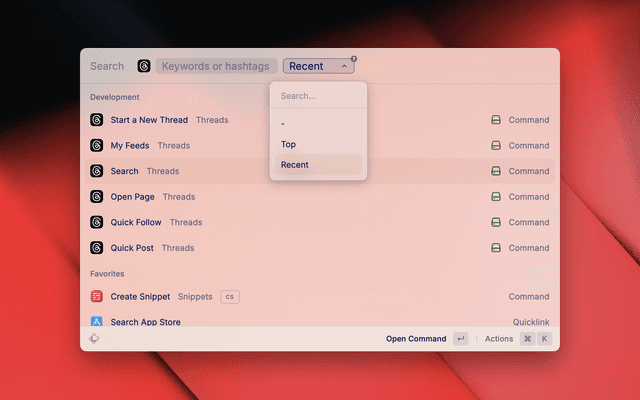
Task: Click the dropdown's Search filter field
Action: [x=318, y=96]
